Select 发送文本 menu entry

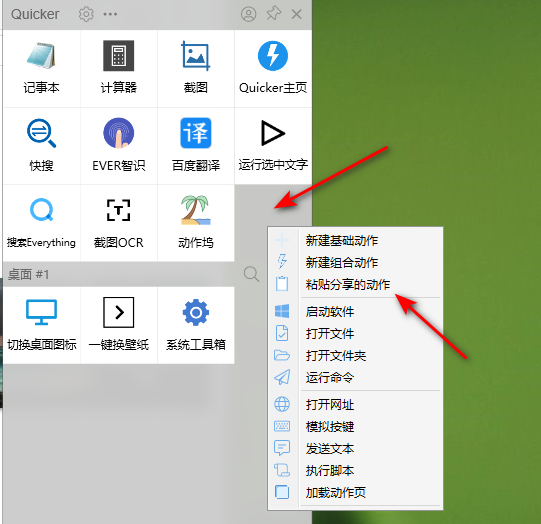(x=355, y=448)
